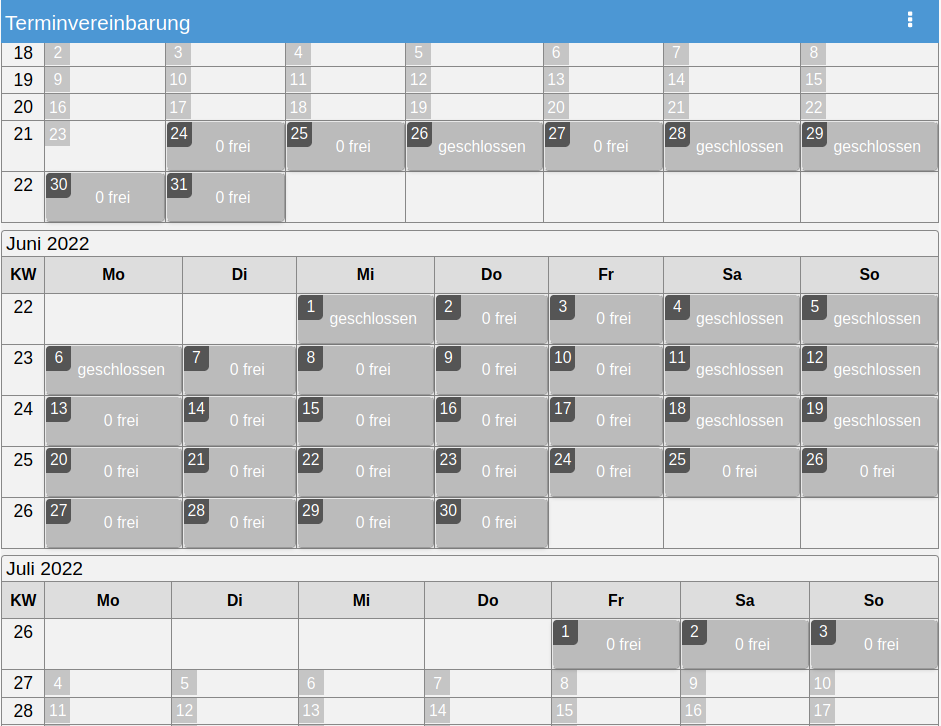Open the three-dot overflow menu
This screenshot has width=941, height=726.
pyautogui.click(x=909, y=20)
